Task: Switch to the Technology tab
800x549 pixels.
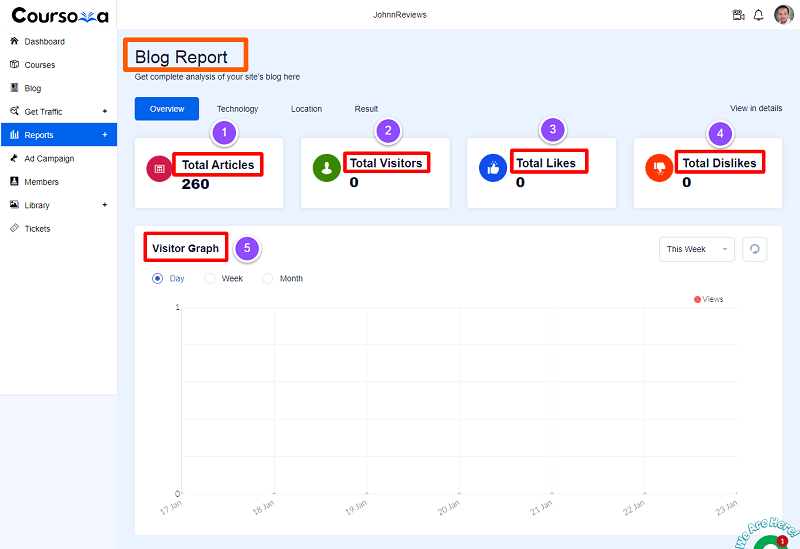Action: point(237,109)
